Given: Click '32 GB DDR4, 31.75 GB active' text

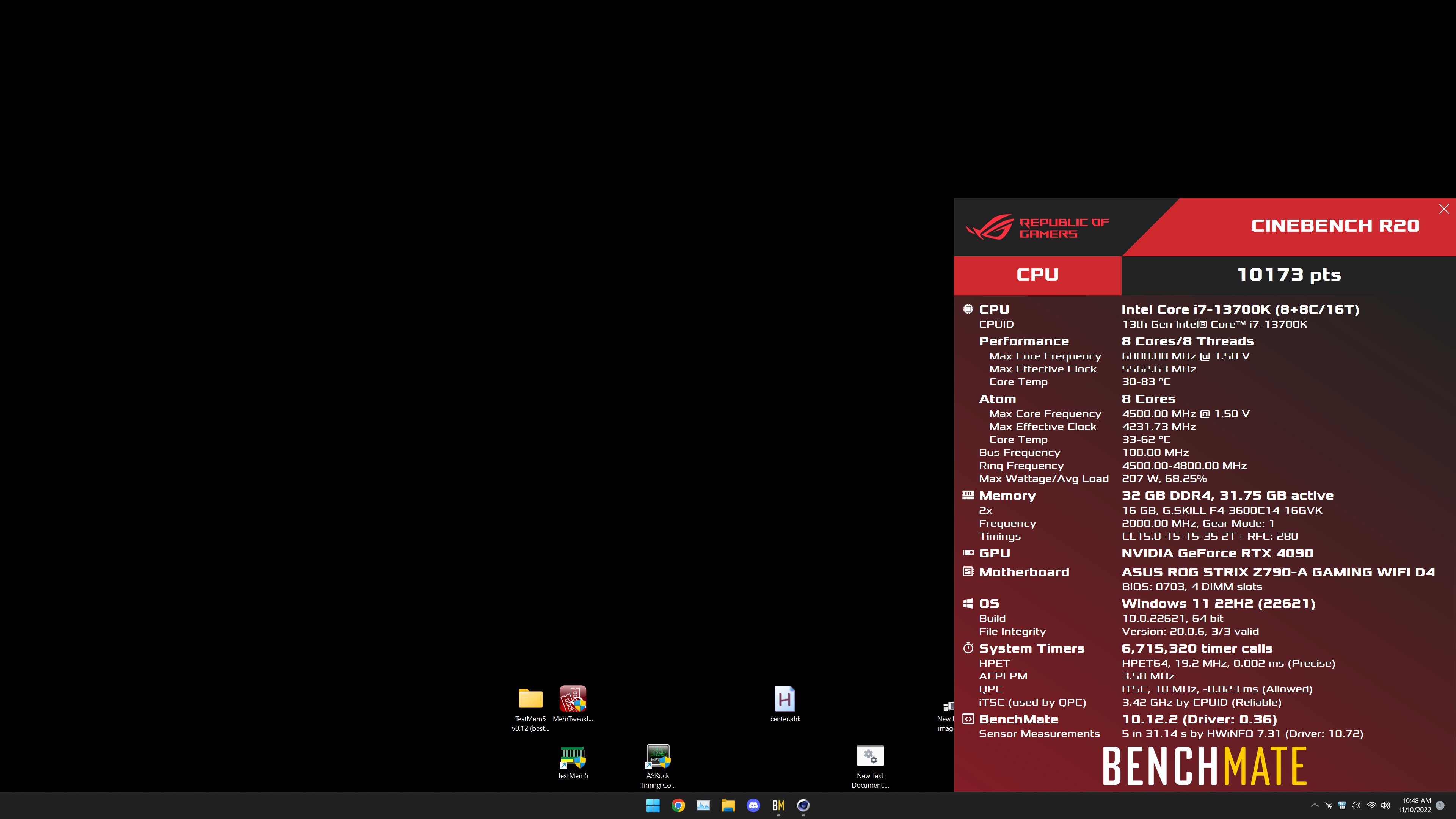Looking at the screenshot, I should point(1228,495).
